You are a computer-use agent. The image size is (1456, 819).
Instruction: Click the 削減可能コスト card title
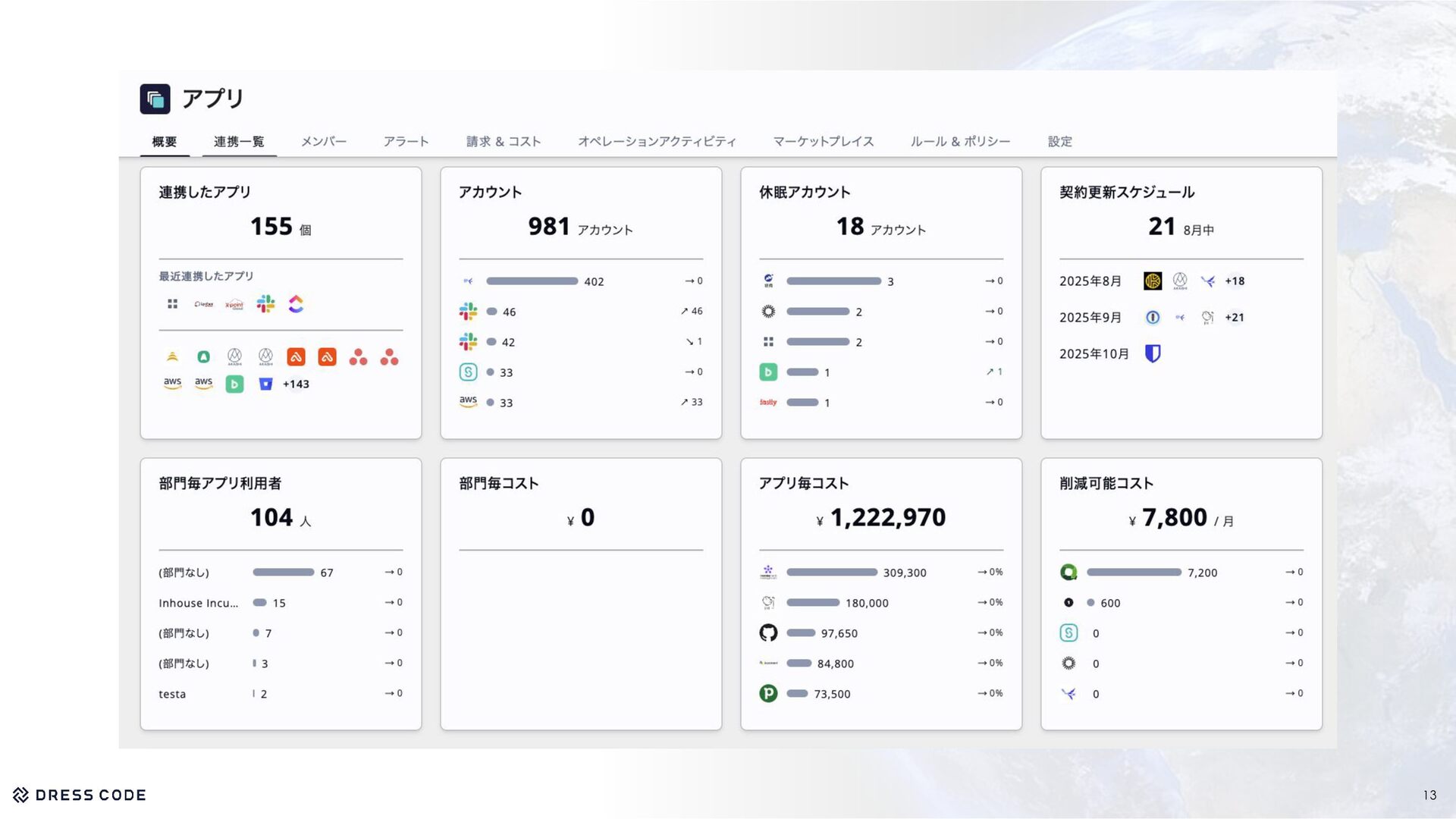pos(1106,483)
